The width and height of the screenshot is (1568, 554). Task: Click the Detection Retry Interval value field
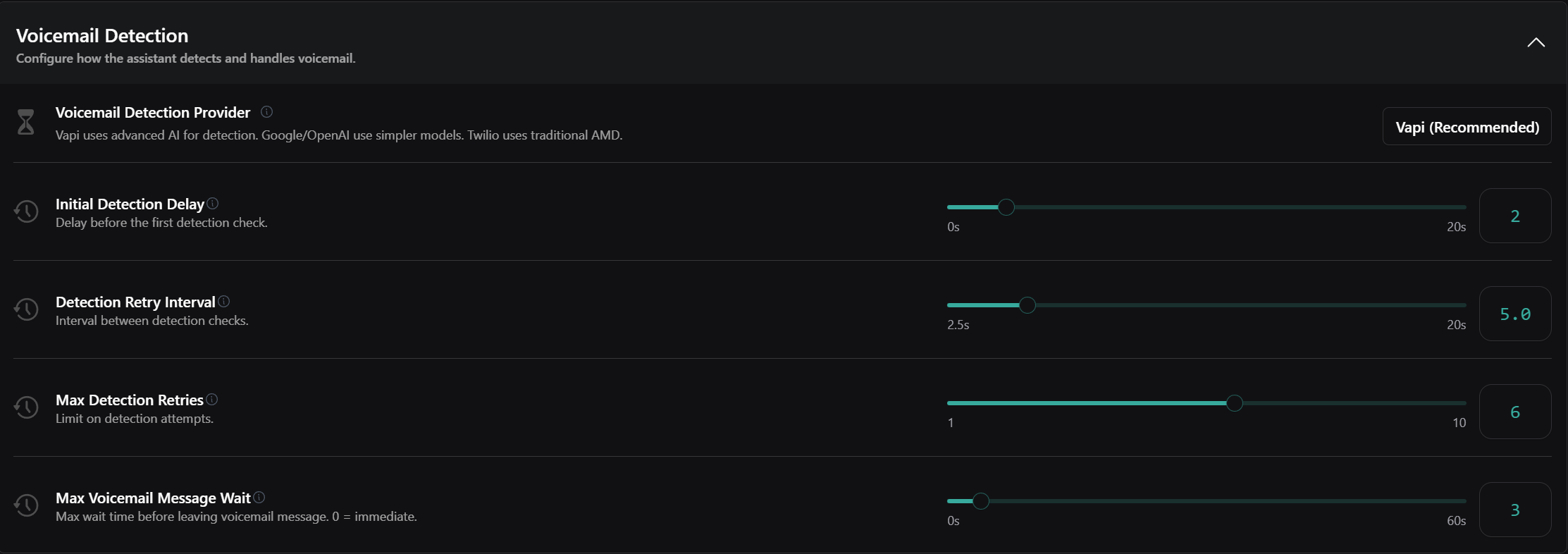[x=1515, y=314]
